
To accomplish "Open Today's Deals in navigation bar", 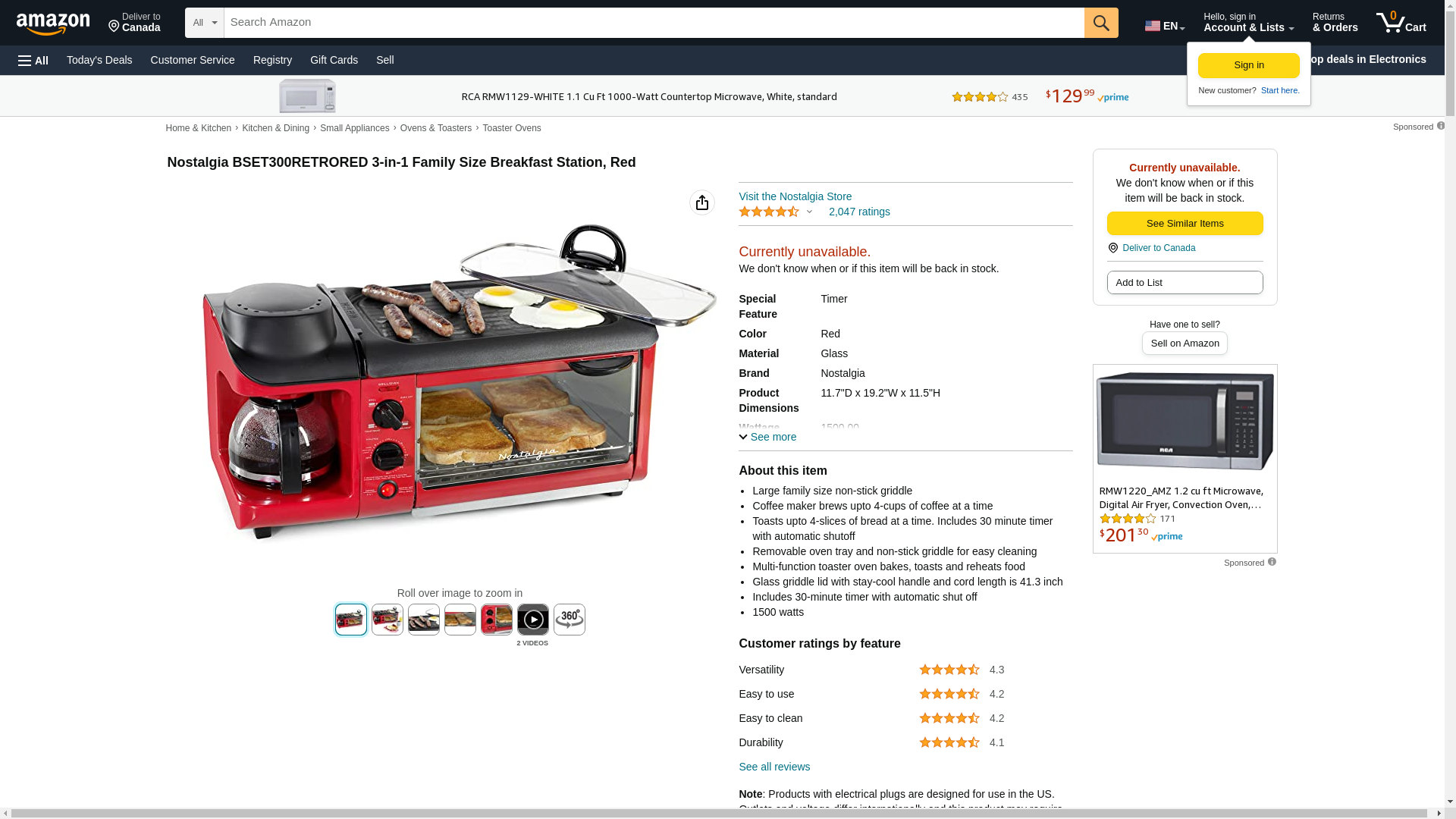I will pyautogui.click(x=99, y=60).
